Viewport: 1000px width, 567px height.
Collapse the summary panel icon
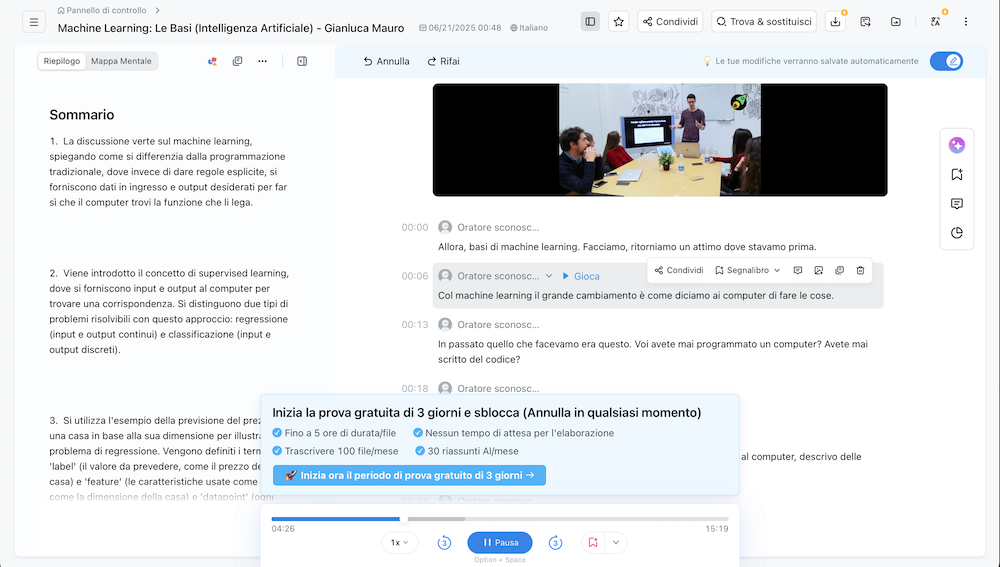(x=302, y=61)
